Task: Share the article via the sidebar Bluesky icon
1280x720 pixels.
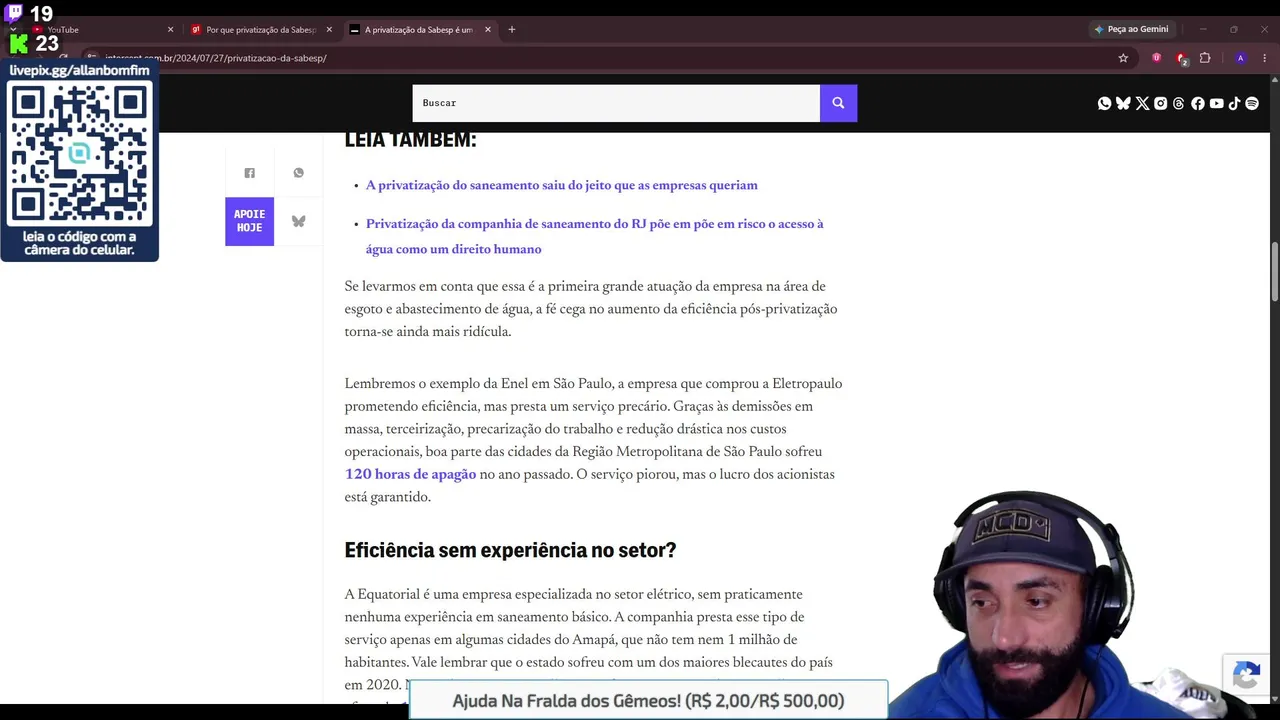Action: (298, 221)
